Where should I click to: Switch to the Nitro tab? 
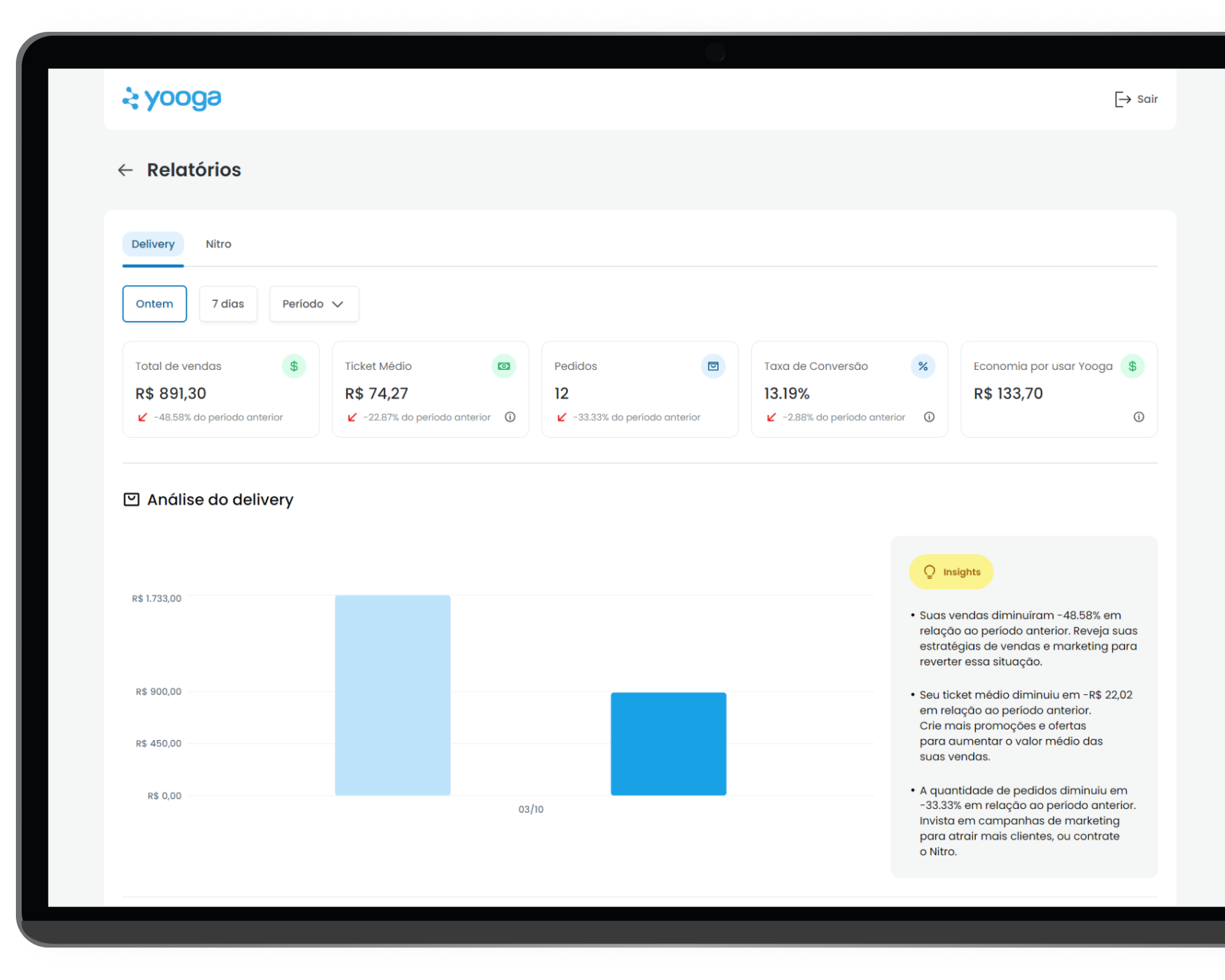coord(218,244)
